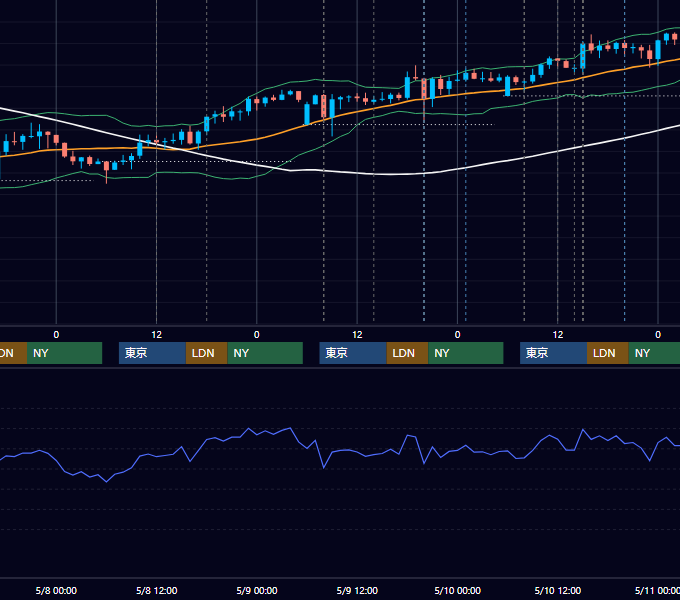
Task: Click the 5/8 12:00 date label
Action: pos(157,590)
